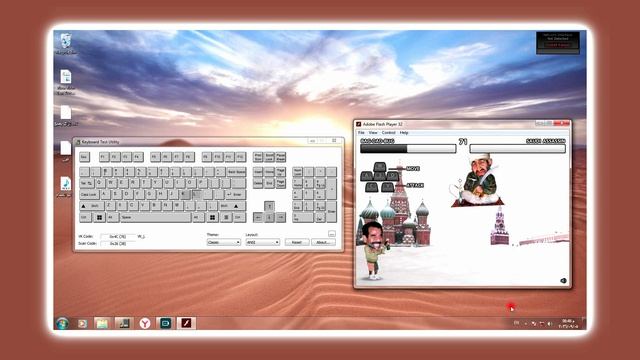Click the Keyboard Test Utility title bar icon
The height and width of the screenshot is (360, 640).
coord(78,142)
